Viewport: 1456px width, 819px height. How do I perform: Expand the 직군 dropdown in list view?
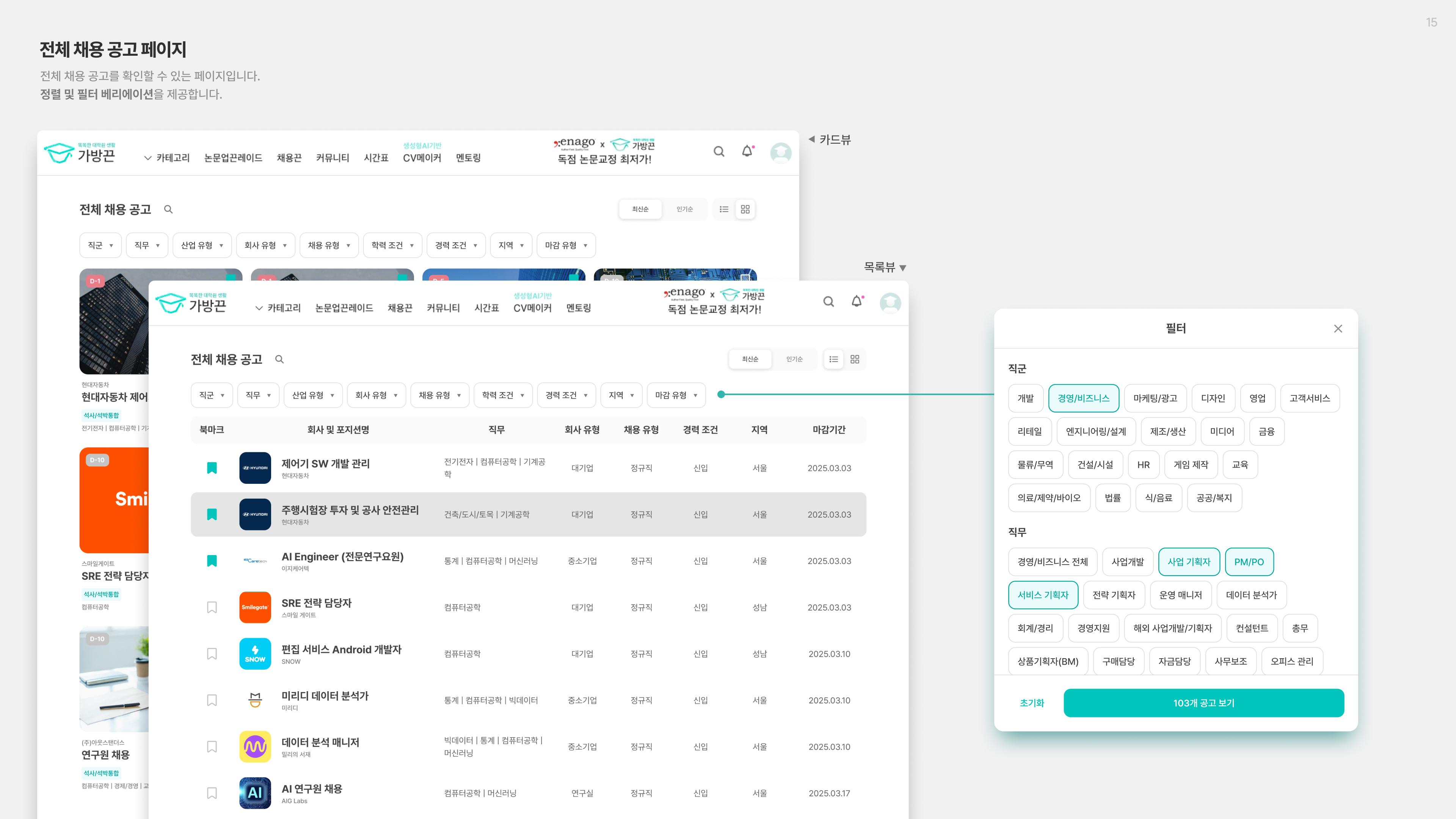pos(212,395)
